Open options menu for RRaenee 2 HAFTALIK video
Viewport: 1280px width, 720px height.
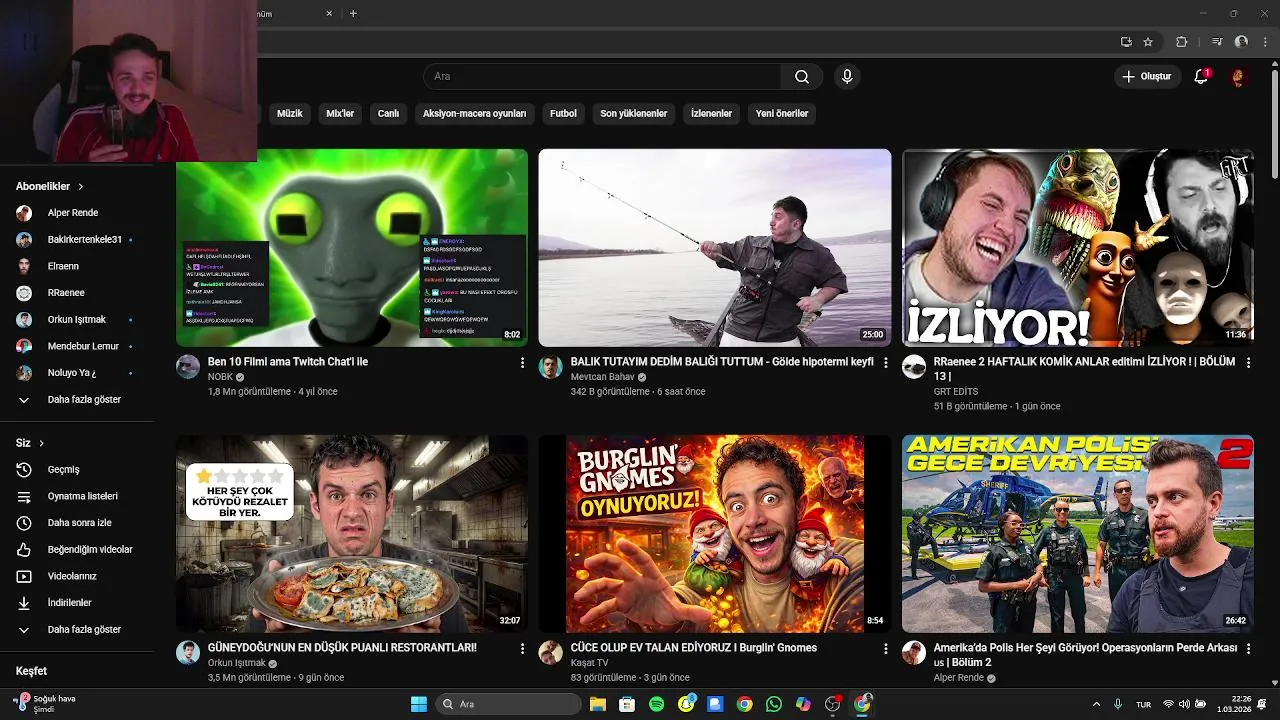coord(1248,363)
